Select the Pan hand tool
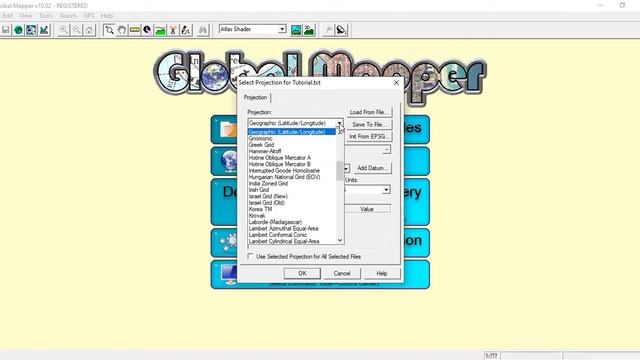 [x=122, y=30]
